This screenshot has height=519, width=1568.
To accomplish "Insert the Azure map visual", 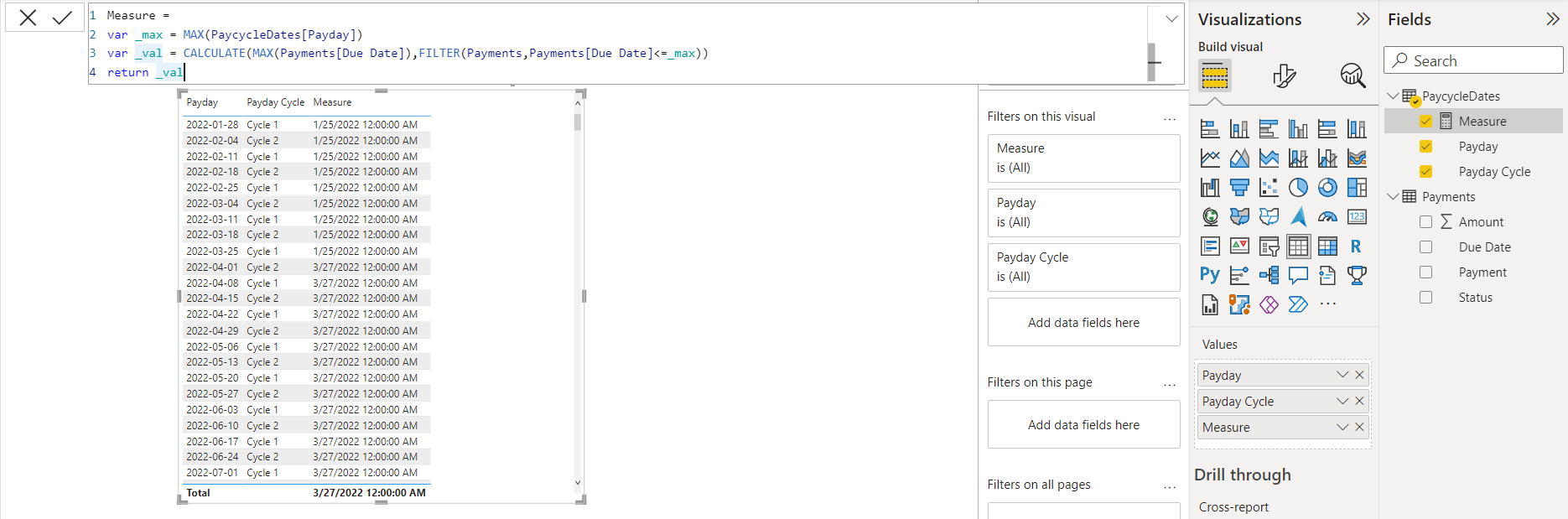I will coord(1298,216).
